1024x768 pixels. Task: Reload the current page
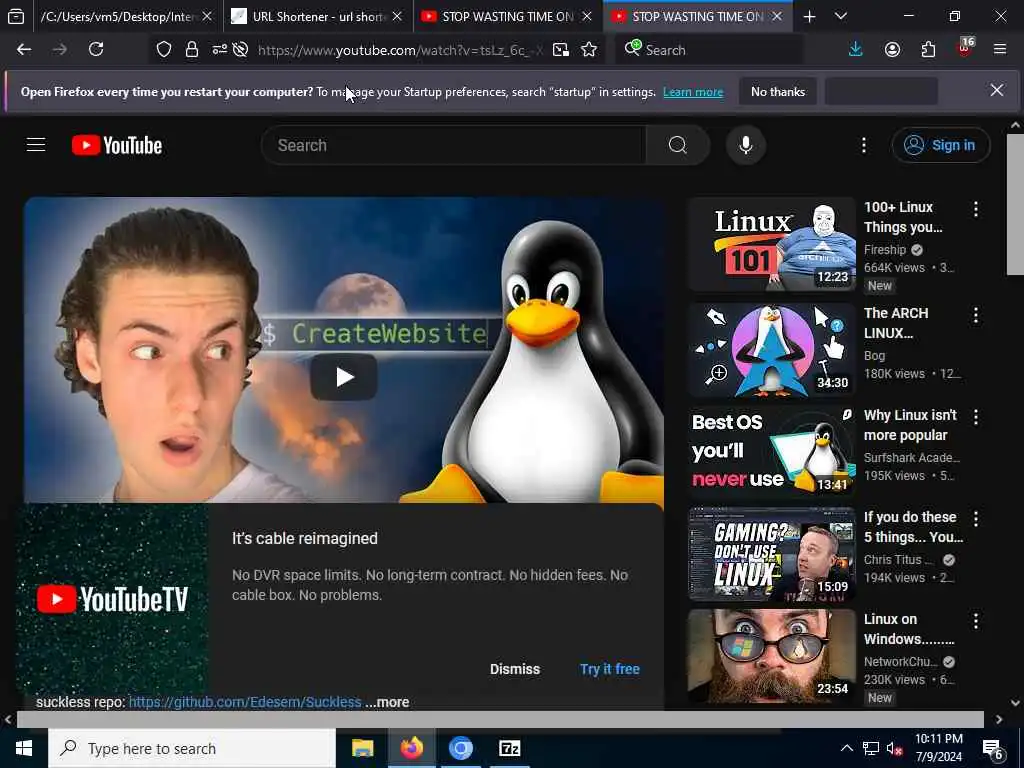(96, 50)
